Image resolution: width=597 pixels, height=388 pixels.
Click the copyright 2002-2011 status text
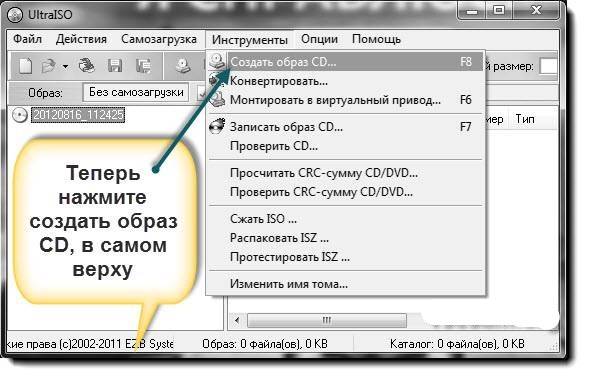coord(91,344)
